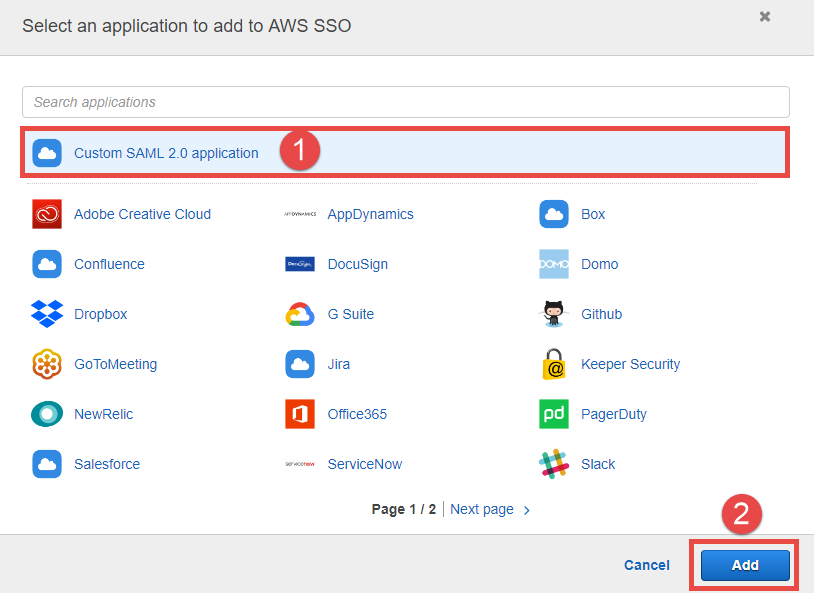Select the Keeper Security application name
Image resolution: width=814 pixels, height=593 pixels.
tap(630, 364)
